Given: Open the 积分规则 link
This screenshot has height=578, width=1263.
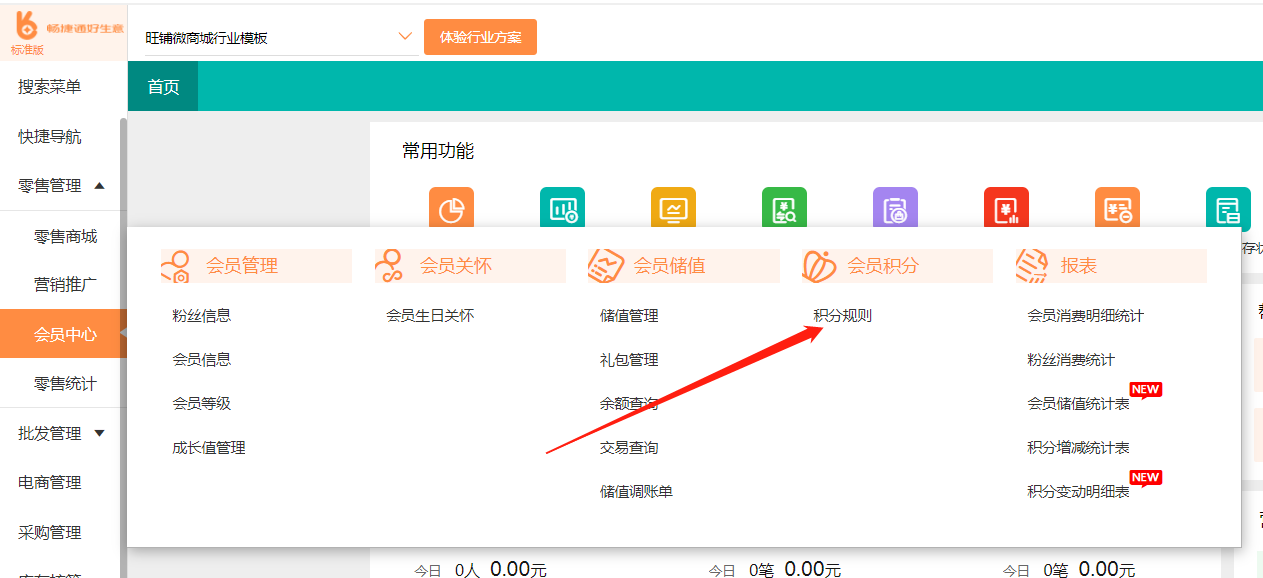Looking at the screenshot, I should 842,316.
